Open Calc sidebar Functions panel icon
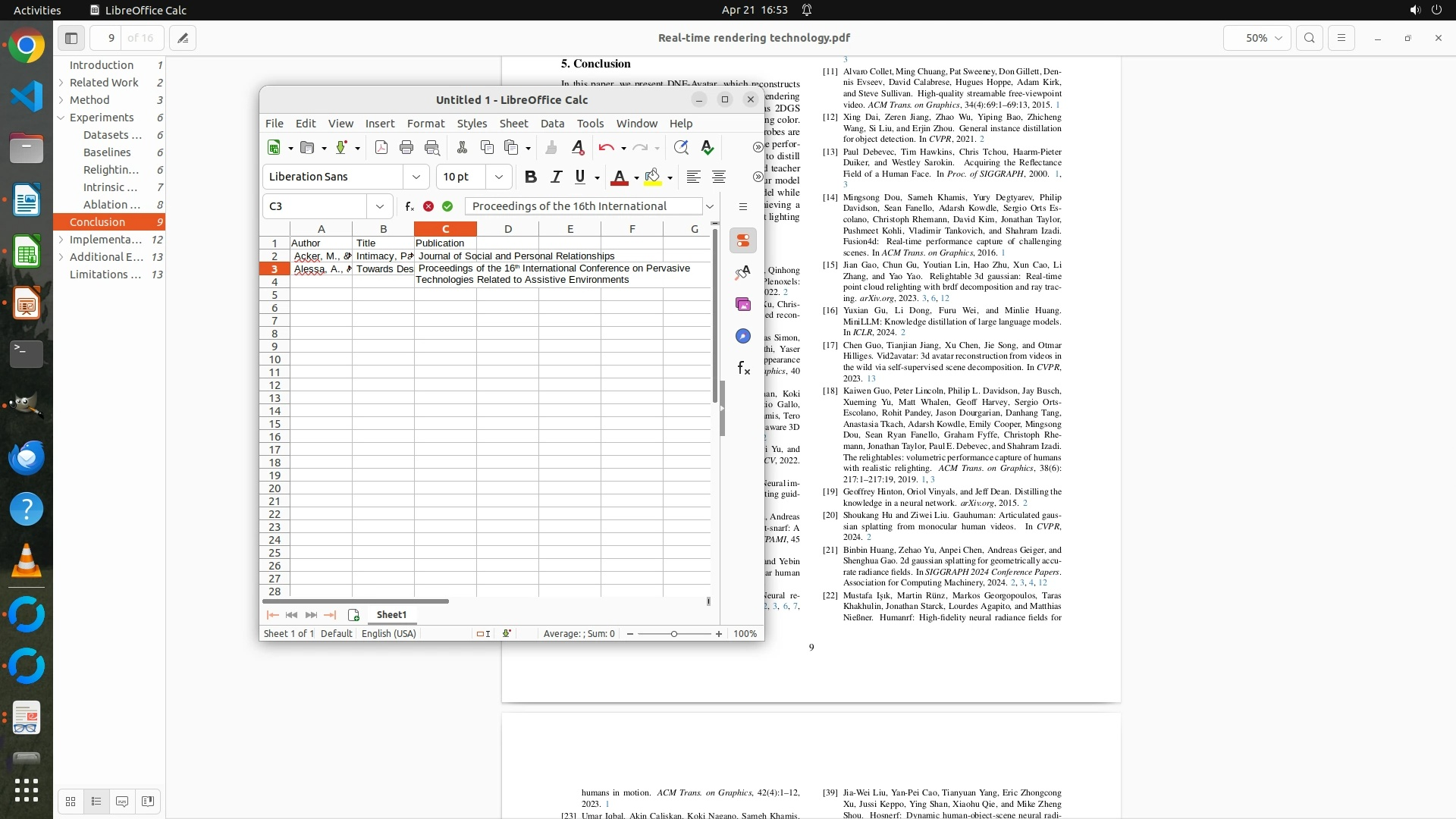Image resolution: width=1456 pixels, height=819 pixels. point(743,369)
